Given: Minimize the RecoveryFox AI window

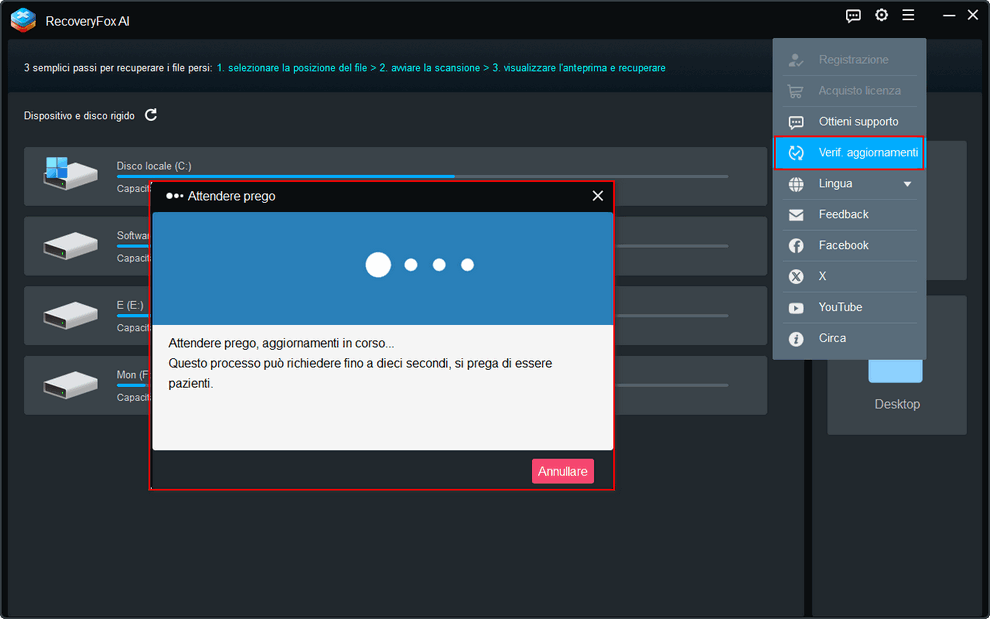Looking at the screenshot, I should [949, 16].
